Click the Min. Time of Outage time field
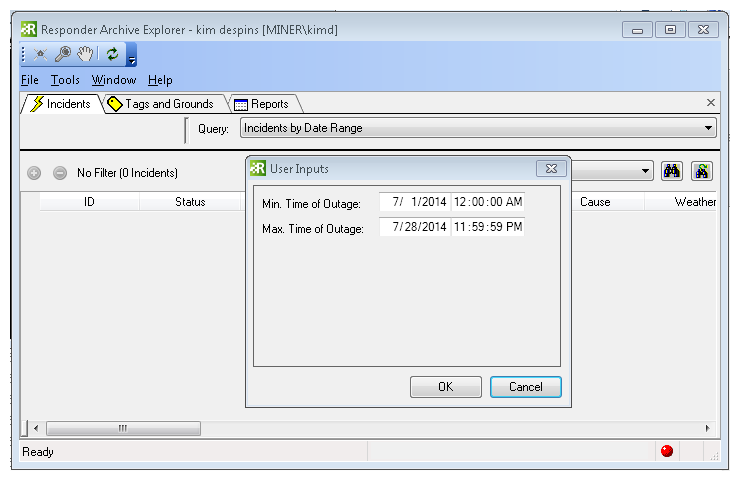Image resolution: width=740 pixels, height=481 pixels. 488,202
